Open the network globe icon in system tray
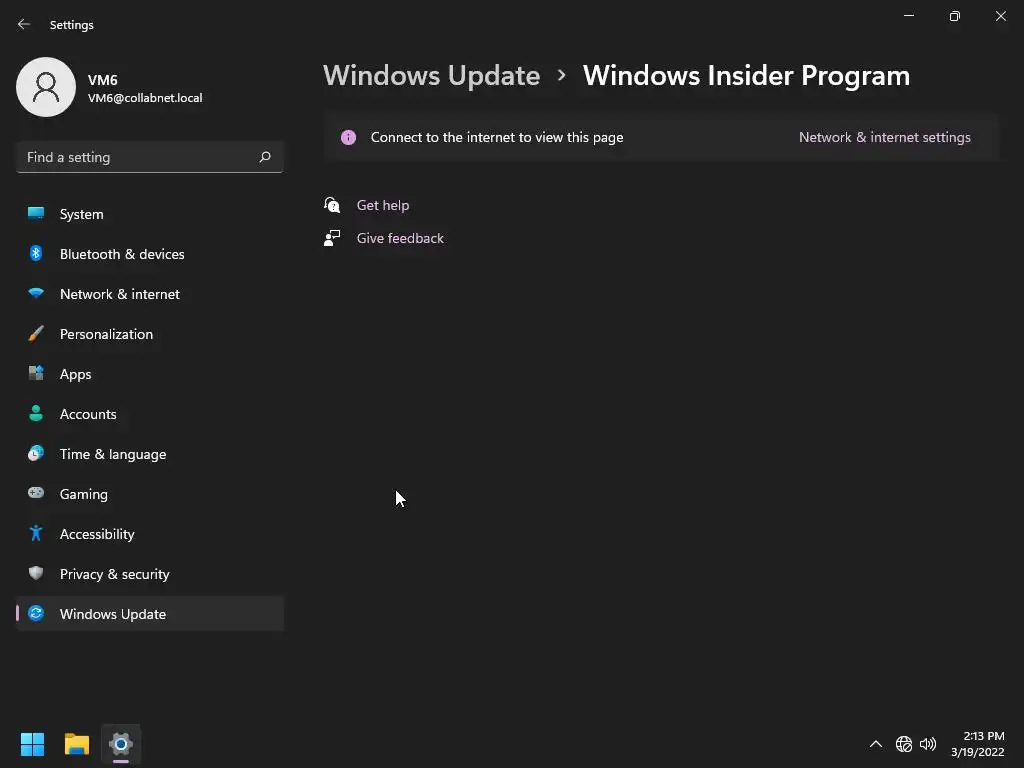This screenshot has width=1024, height=768. coord(904,744)
